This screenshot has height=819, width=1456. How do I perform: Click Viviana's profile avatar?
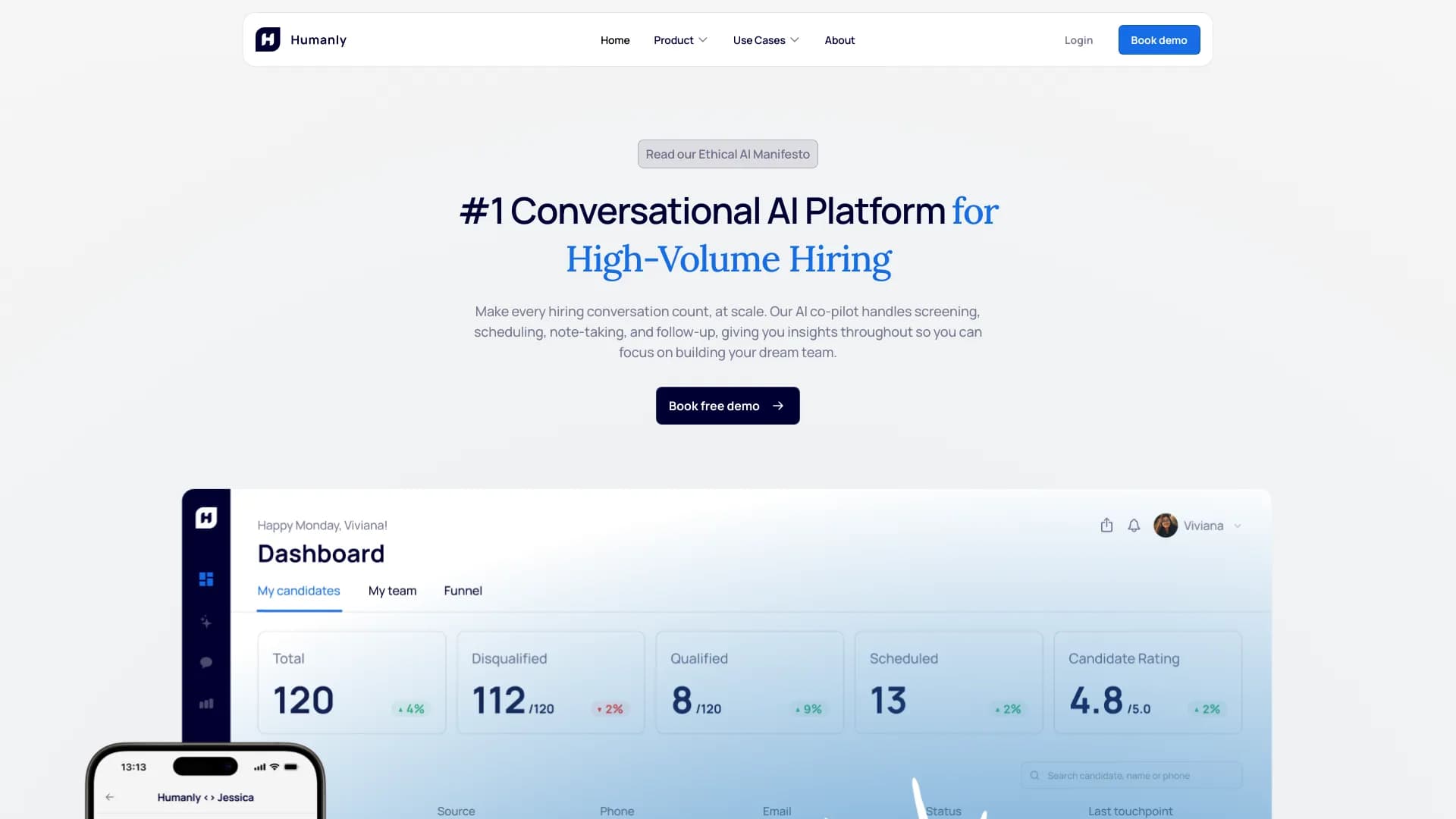[x=1166, y=525]
